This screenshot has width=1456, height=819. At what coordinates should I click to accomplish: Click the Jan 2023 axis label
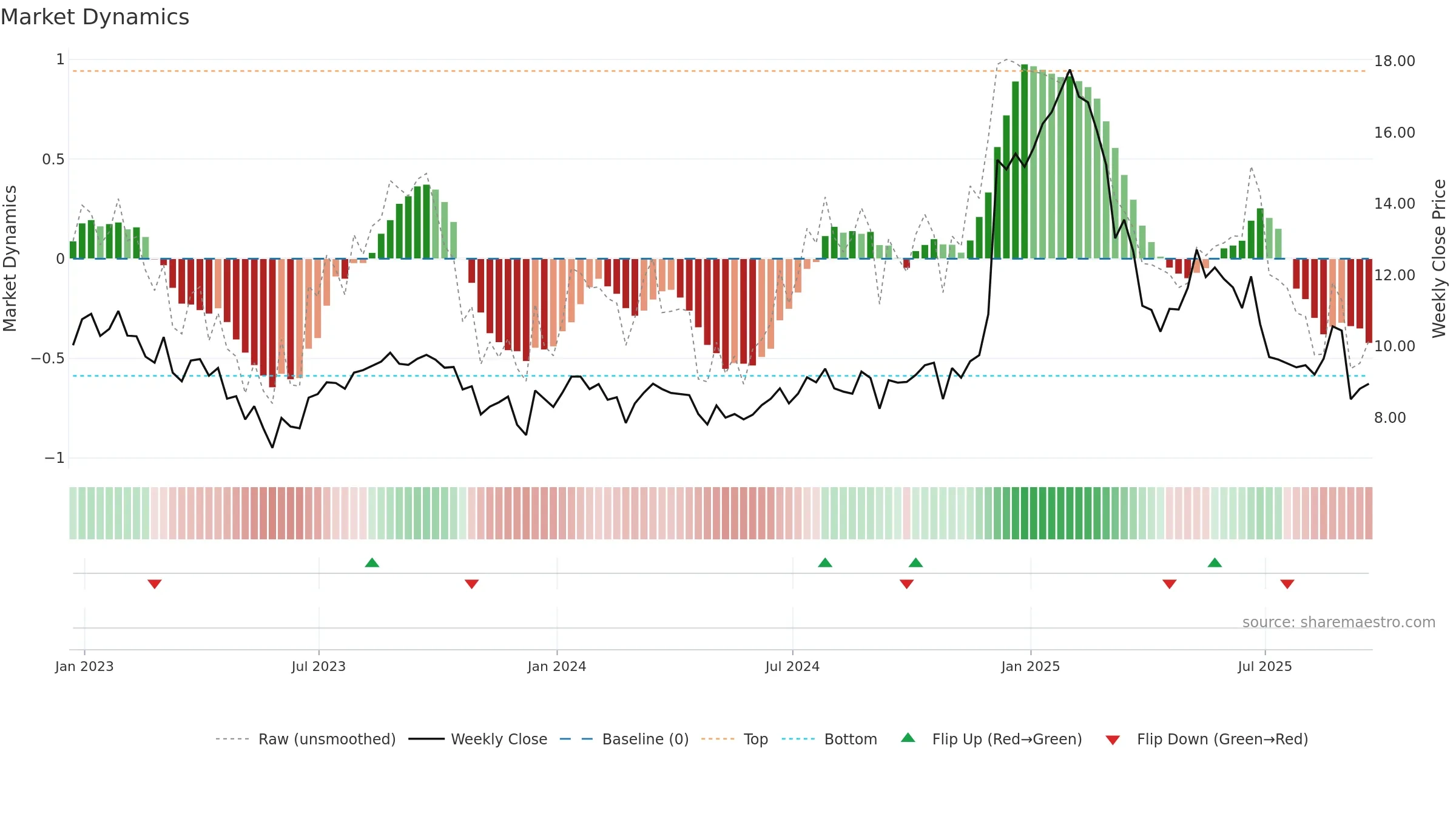(x=84, y=666)
